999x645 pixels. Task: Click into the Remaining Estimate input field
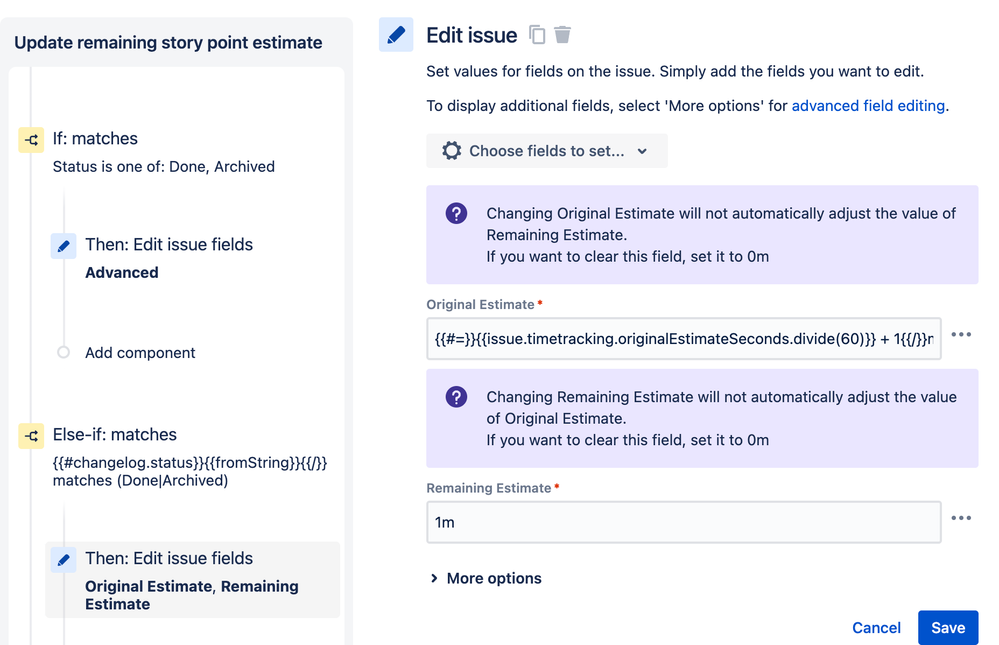point(683,522)
